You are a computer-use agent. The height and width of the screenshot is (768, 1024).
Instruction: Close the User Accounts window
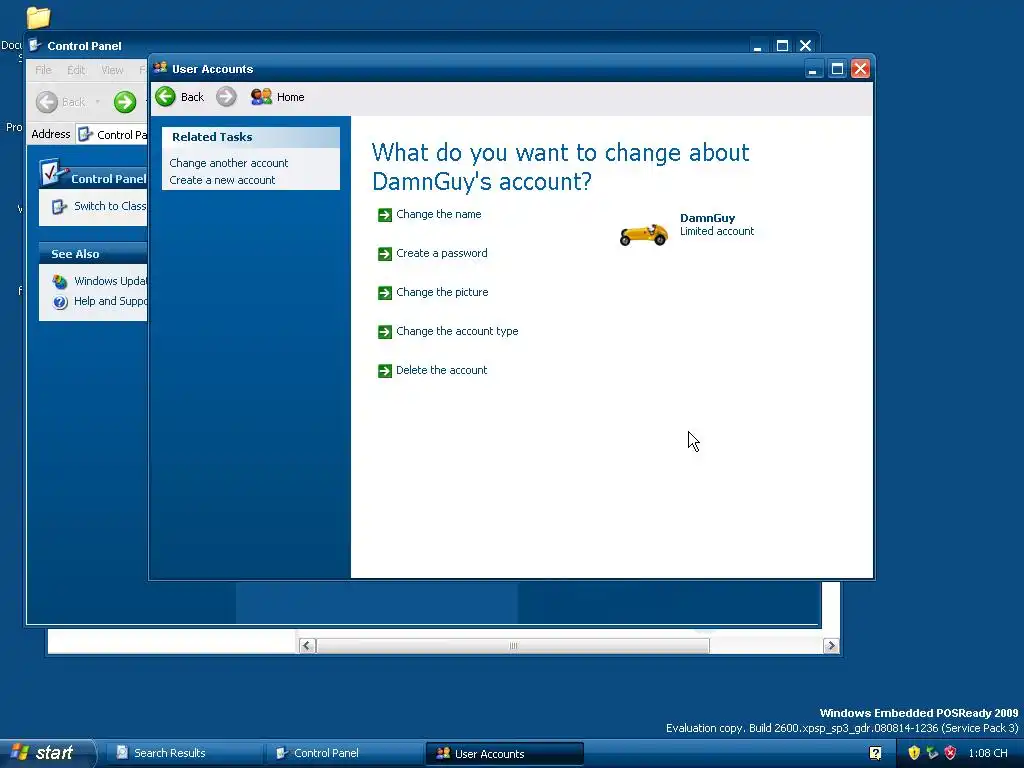point(861,69)
